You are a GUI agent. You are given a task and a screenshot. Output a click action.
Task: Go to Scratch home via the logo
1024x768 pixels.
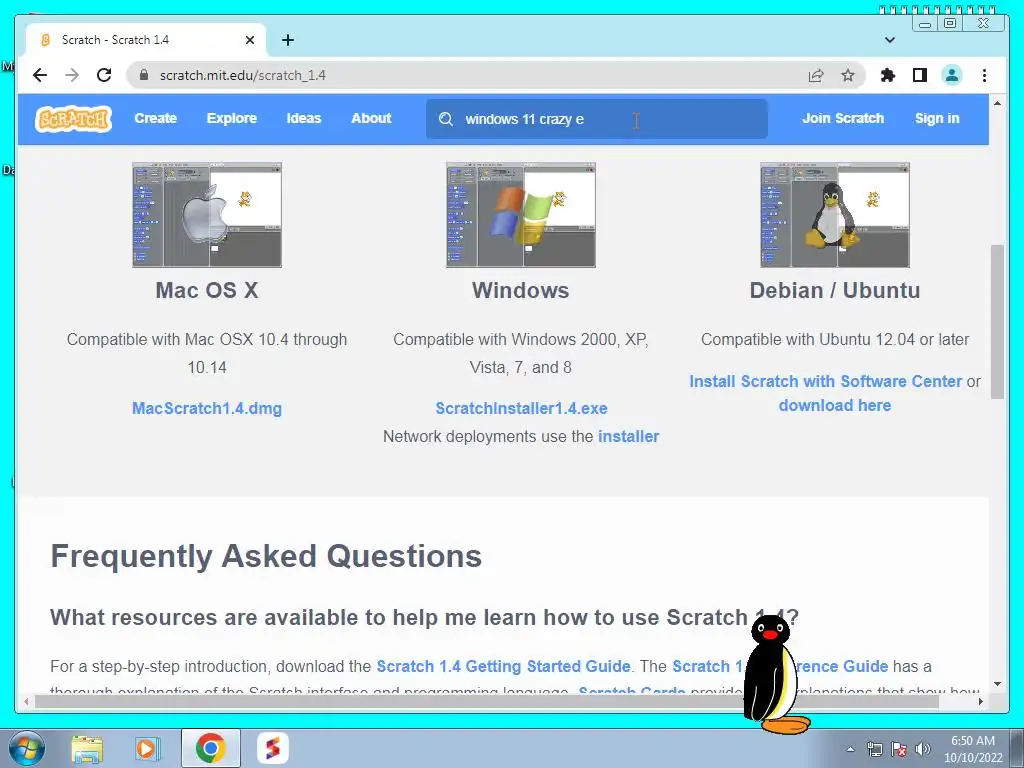(x=73, y=119)
